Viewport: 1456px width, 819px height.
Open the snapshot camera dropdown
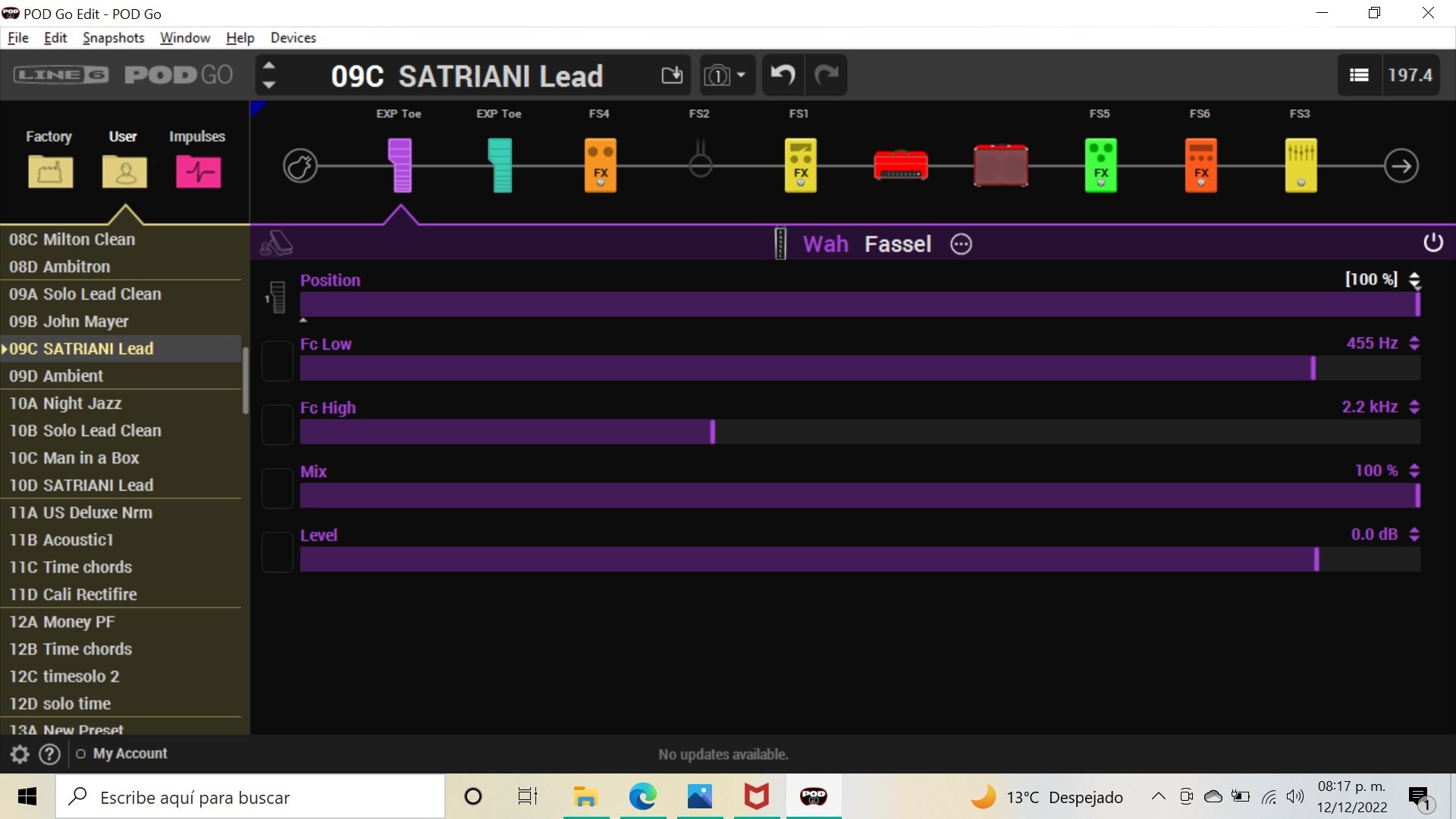pos(726,75)
